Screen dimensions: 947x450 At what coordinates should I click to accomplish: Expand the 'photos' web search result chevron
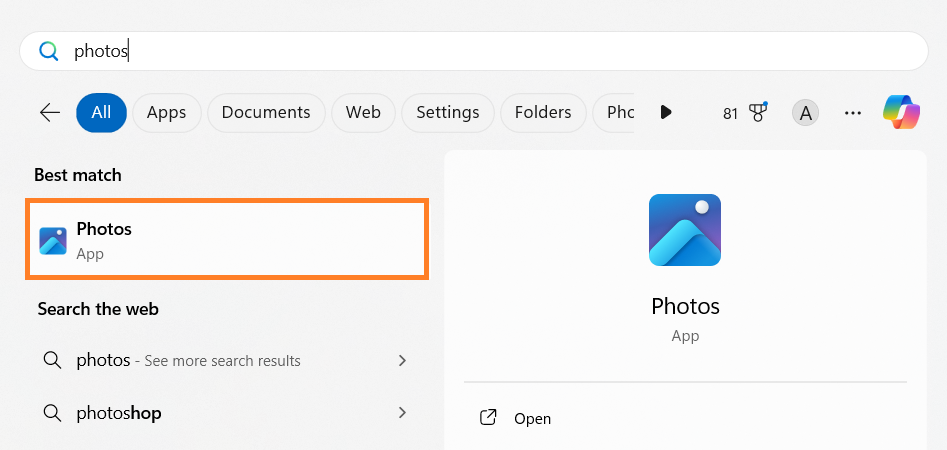[x=402, y=360]
